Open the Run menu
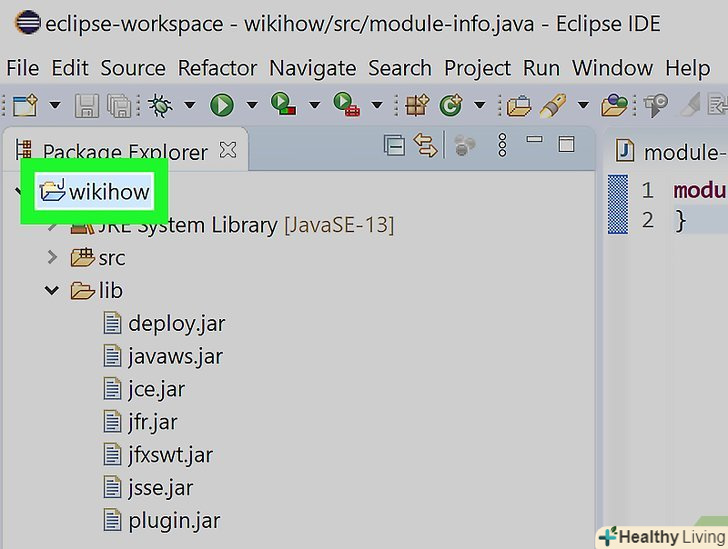This screenshot has height=549, width=728. pos(541,68)
